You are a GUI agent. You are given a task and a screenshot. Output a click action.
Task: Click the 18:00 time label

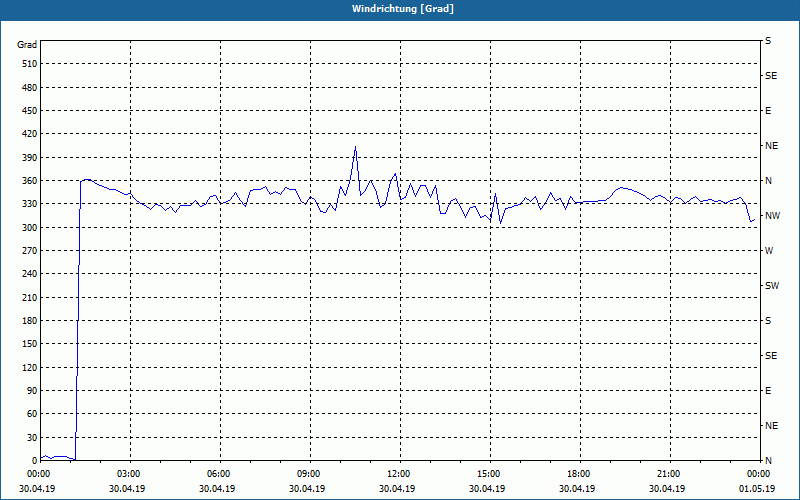(578, 474)
